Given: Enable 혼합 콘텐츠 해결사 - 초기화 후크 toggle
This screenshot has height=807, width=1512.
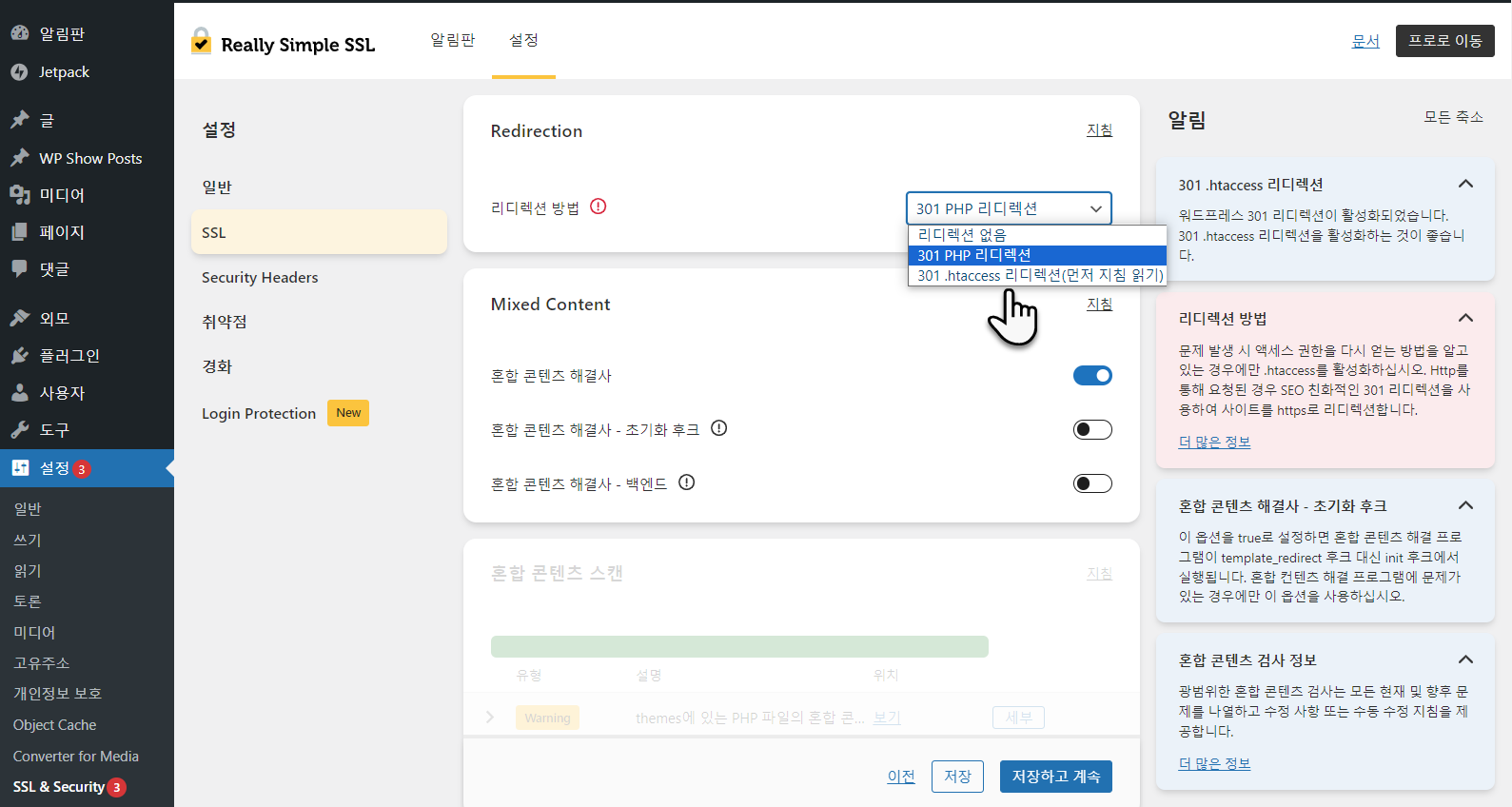Looking at the screenshot, I should pyautogui.click(x=1092, y=430).
